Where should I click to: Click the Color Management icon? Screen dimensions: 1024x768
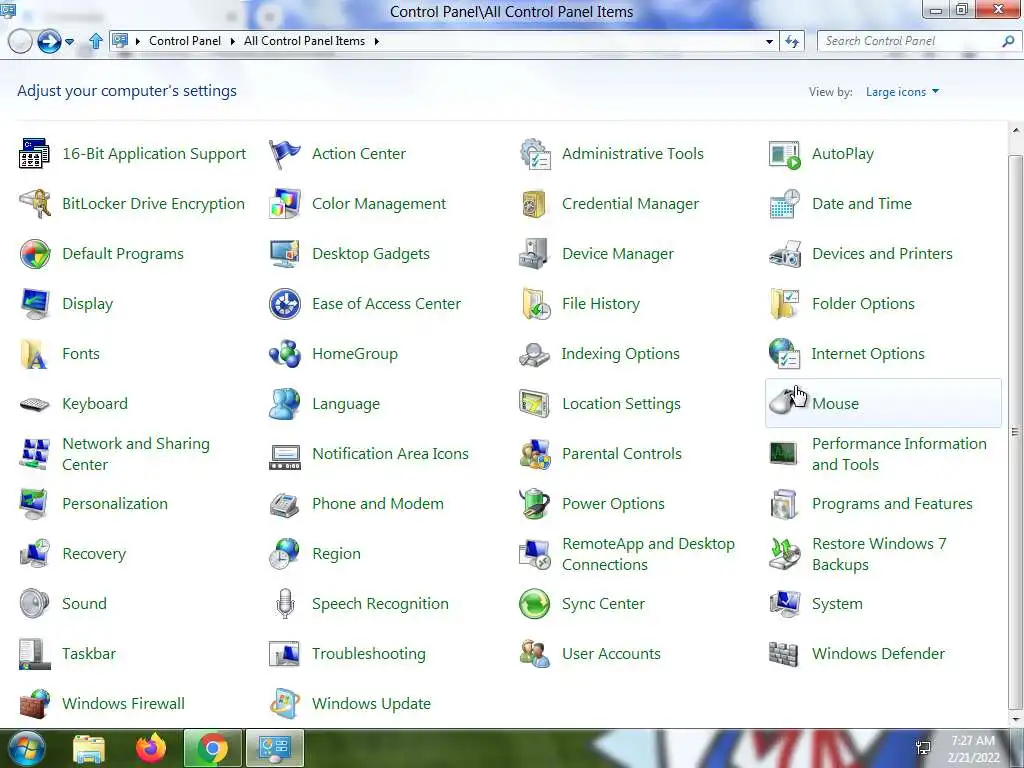(x=285, y=204)
